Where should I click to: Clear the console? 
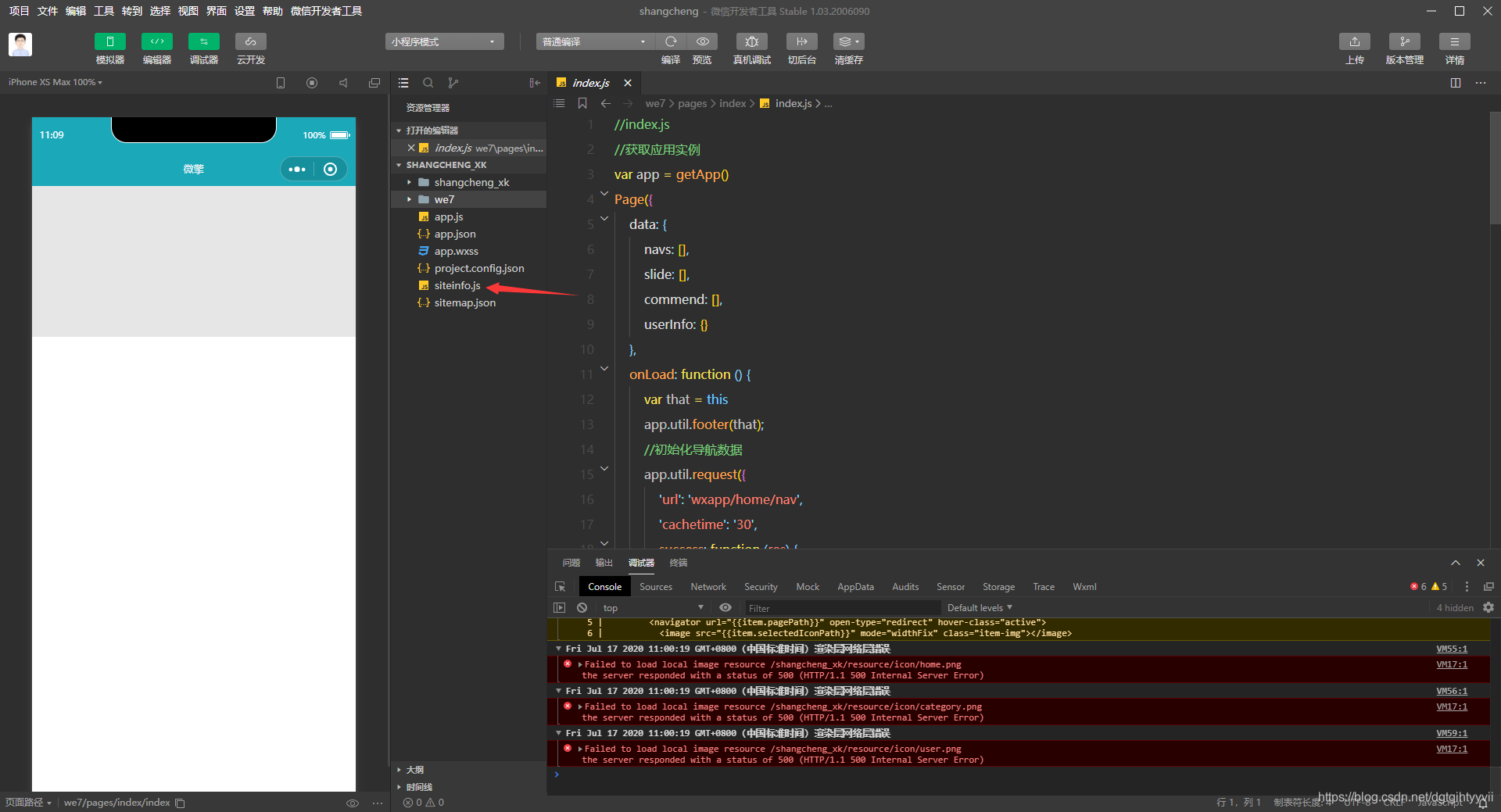tap(582, 608)
